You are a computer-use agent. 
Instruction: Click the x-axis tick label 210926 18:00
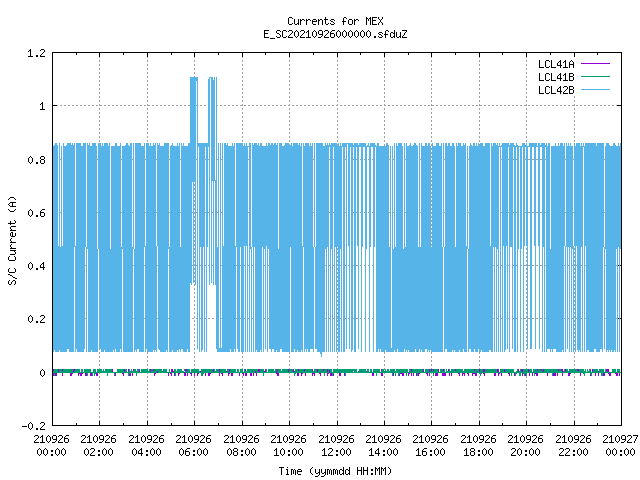point(478,446)
